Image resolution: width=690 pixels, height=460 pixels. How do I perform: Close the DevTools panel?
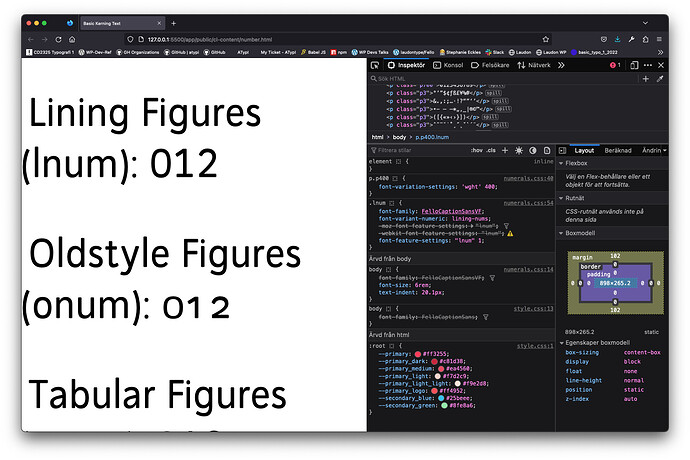coord(660,65)
